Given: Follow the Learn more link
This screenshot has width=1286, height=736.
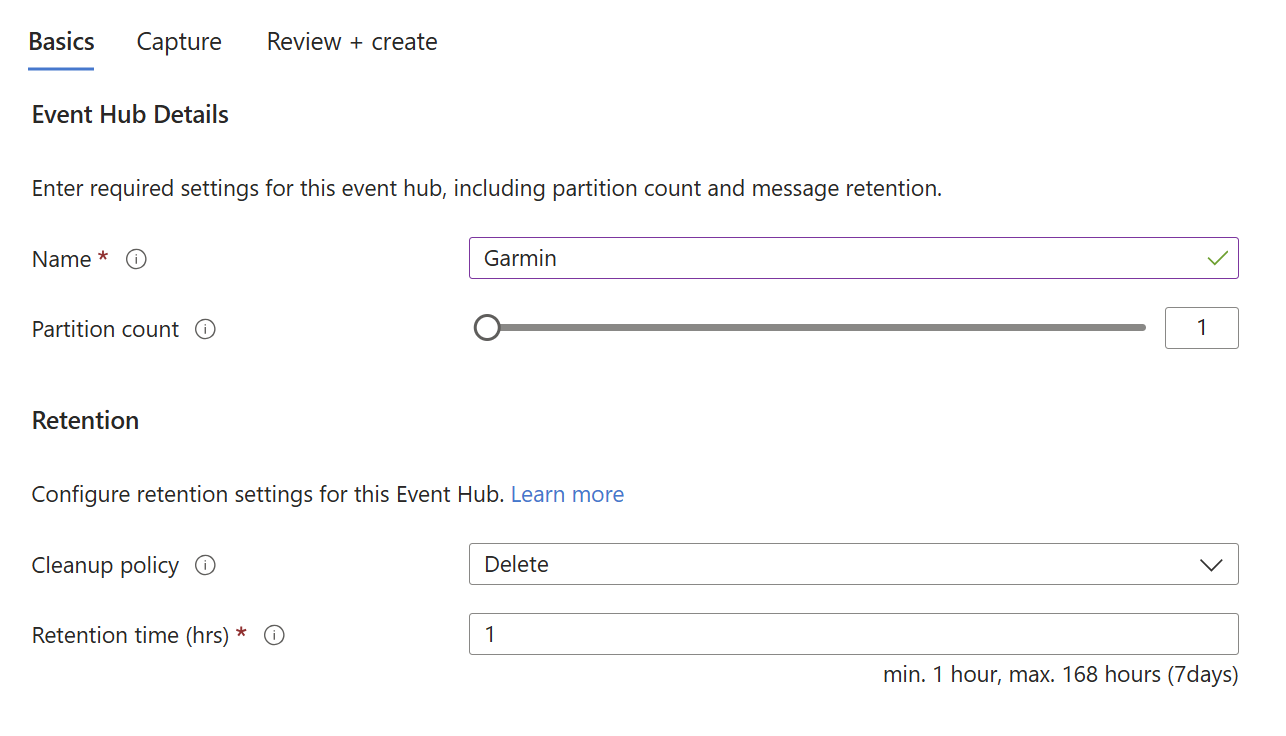Looking at the screenshot, I should click(567, 494).
